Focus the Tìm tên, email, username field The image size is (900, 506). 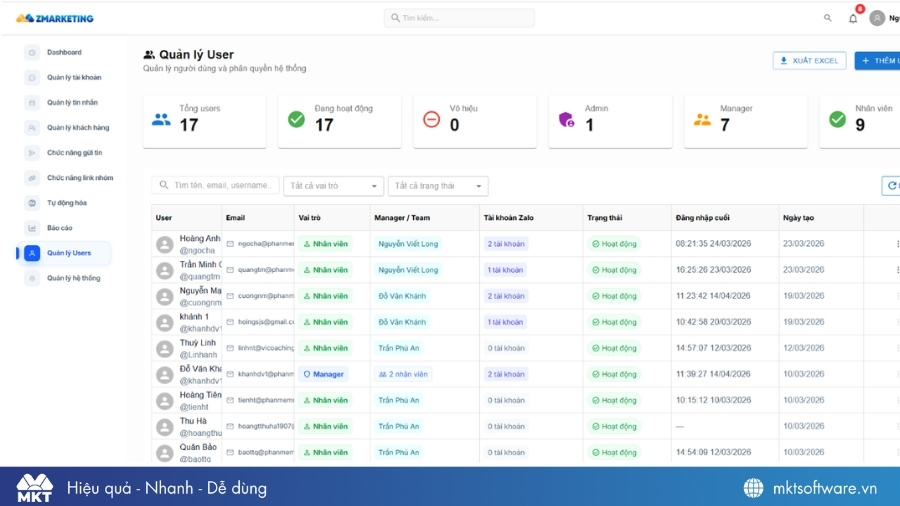pyautogui.click(x=215, y=185)
